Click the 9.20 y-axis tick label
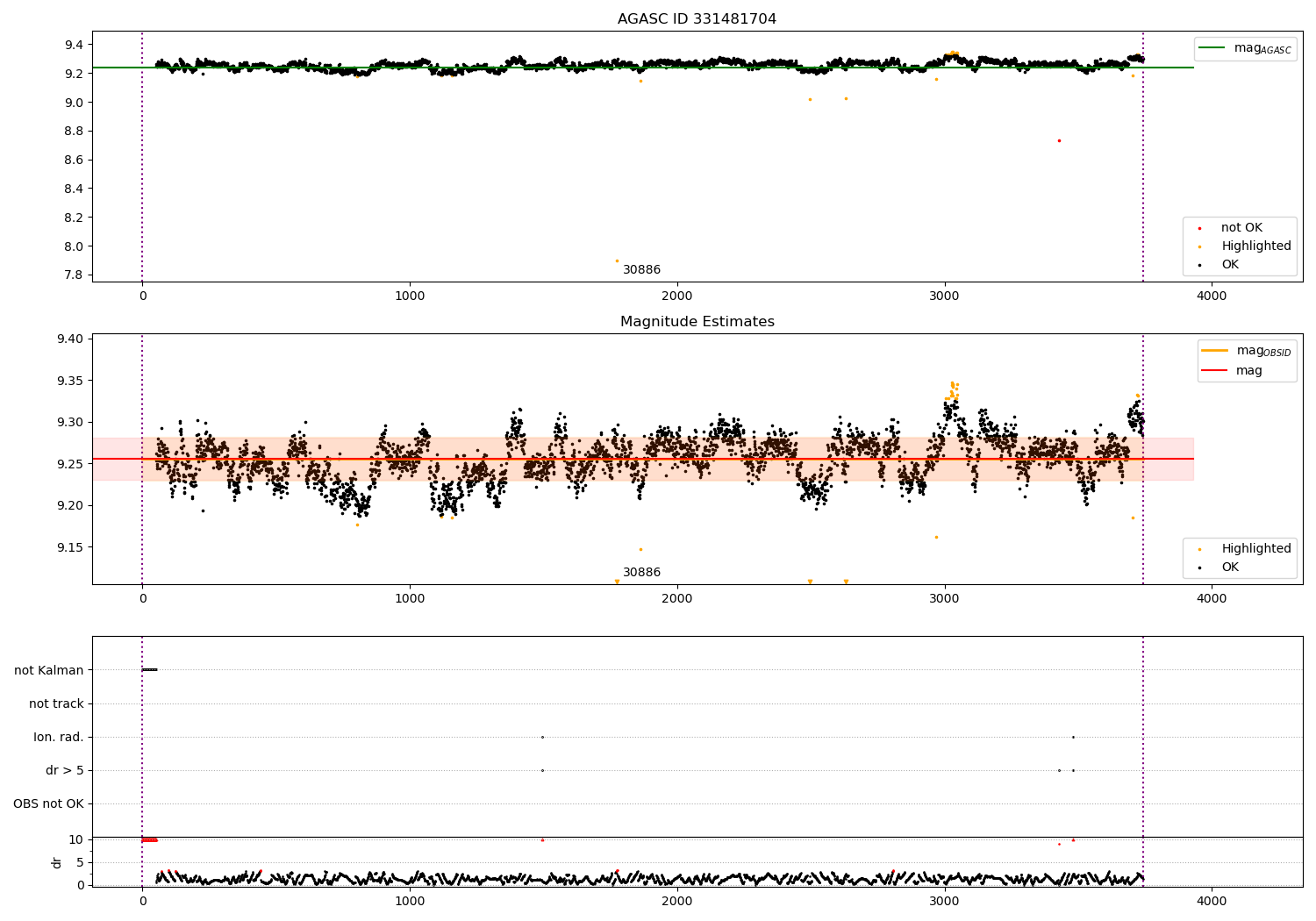Viewport: 1316px width, 921px height. (69, 506)
